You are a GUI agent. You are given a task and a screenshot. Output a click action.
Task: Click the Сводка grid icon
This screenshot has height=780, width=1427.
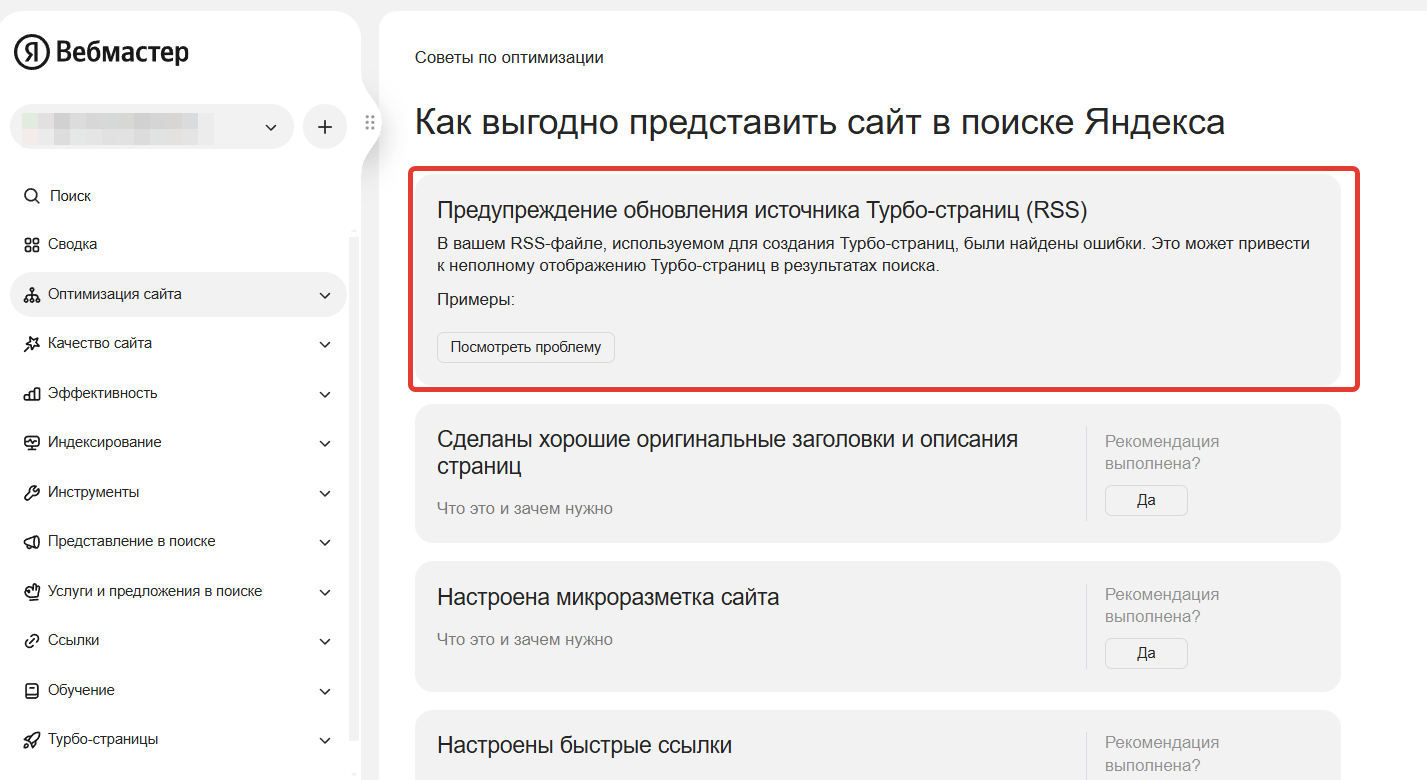(x=31, y=245)
